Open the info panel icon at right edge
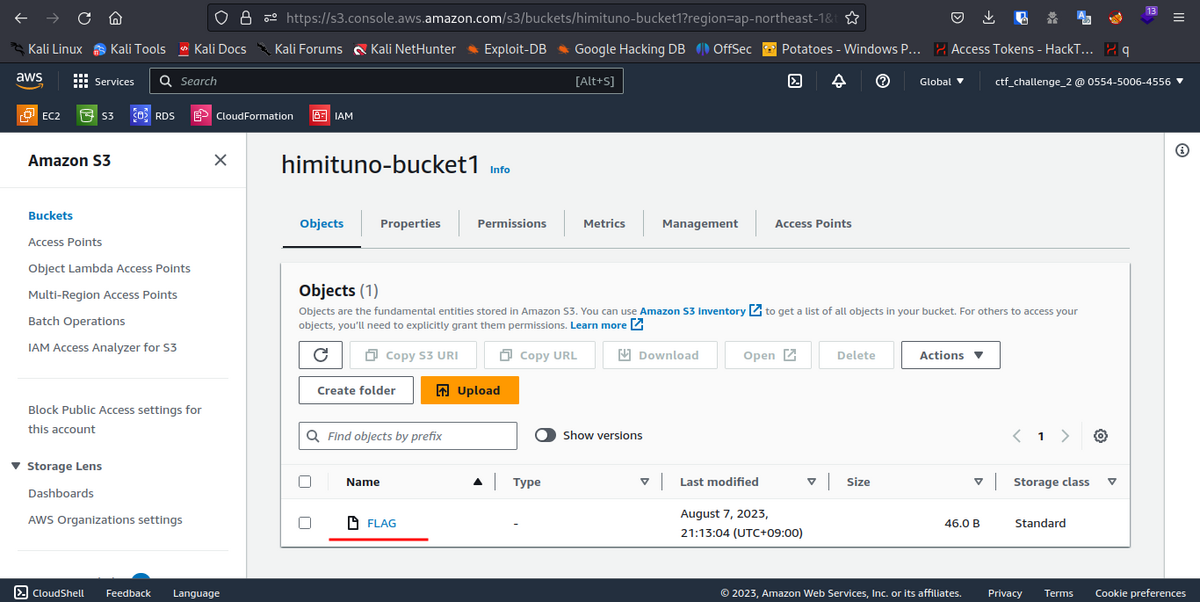 tap(1182, 151)
